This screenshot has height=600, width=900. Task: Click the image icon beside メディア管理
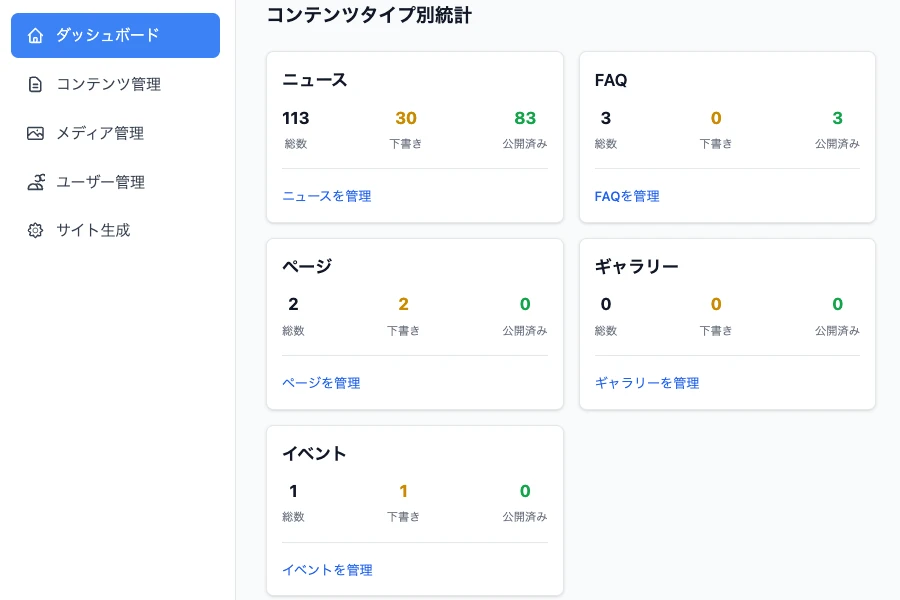pyautogui.click(x=34, y=133)
